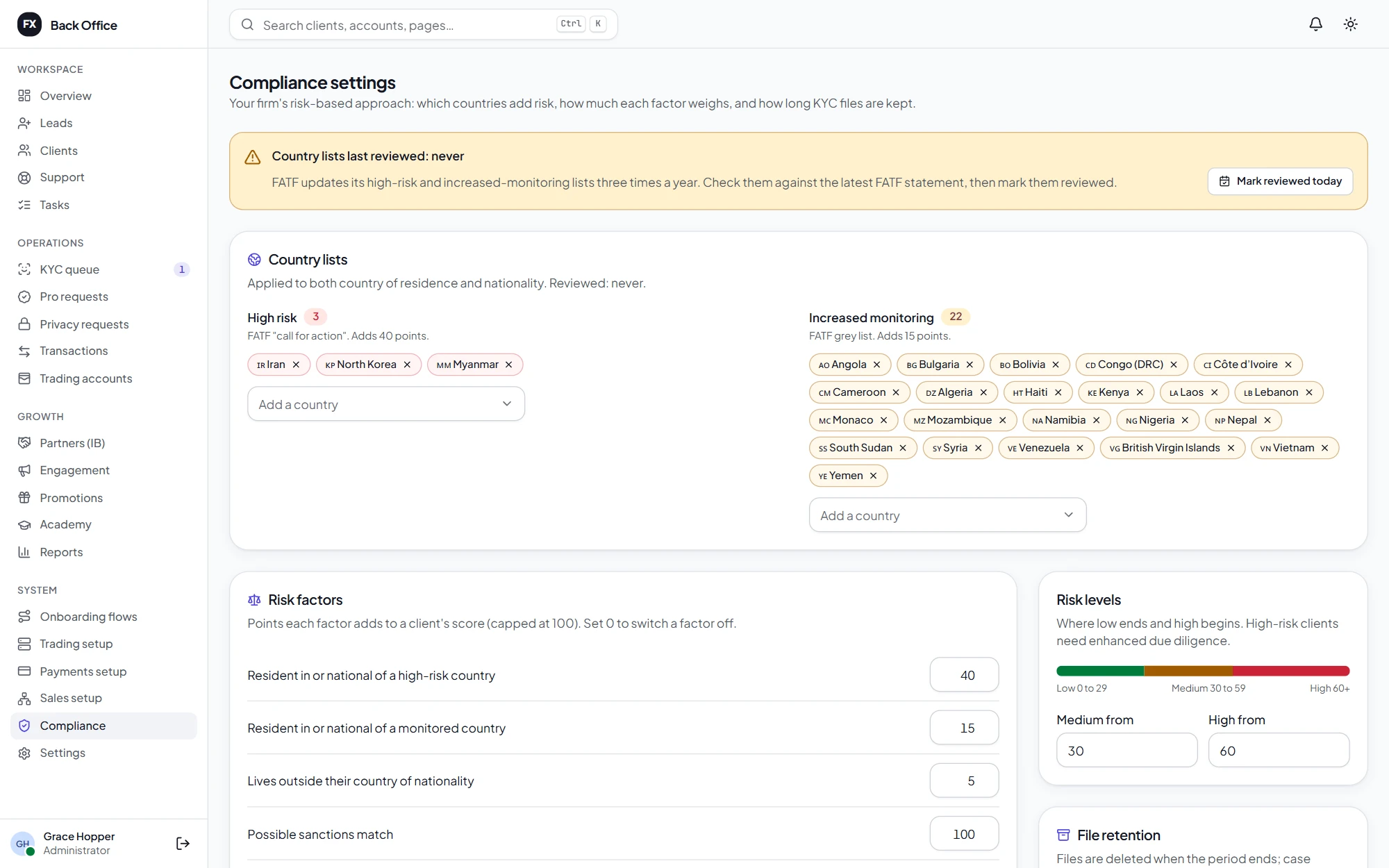Click the log out icon beside Grace Hopper
Screen dimensions: 1389x868
point(183,843)
